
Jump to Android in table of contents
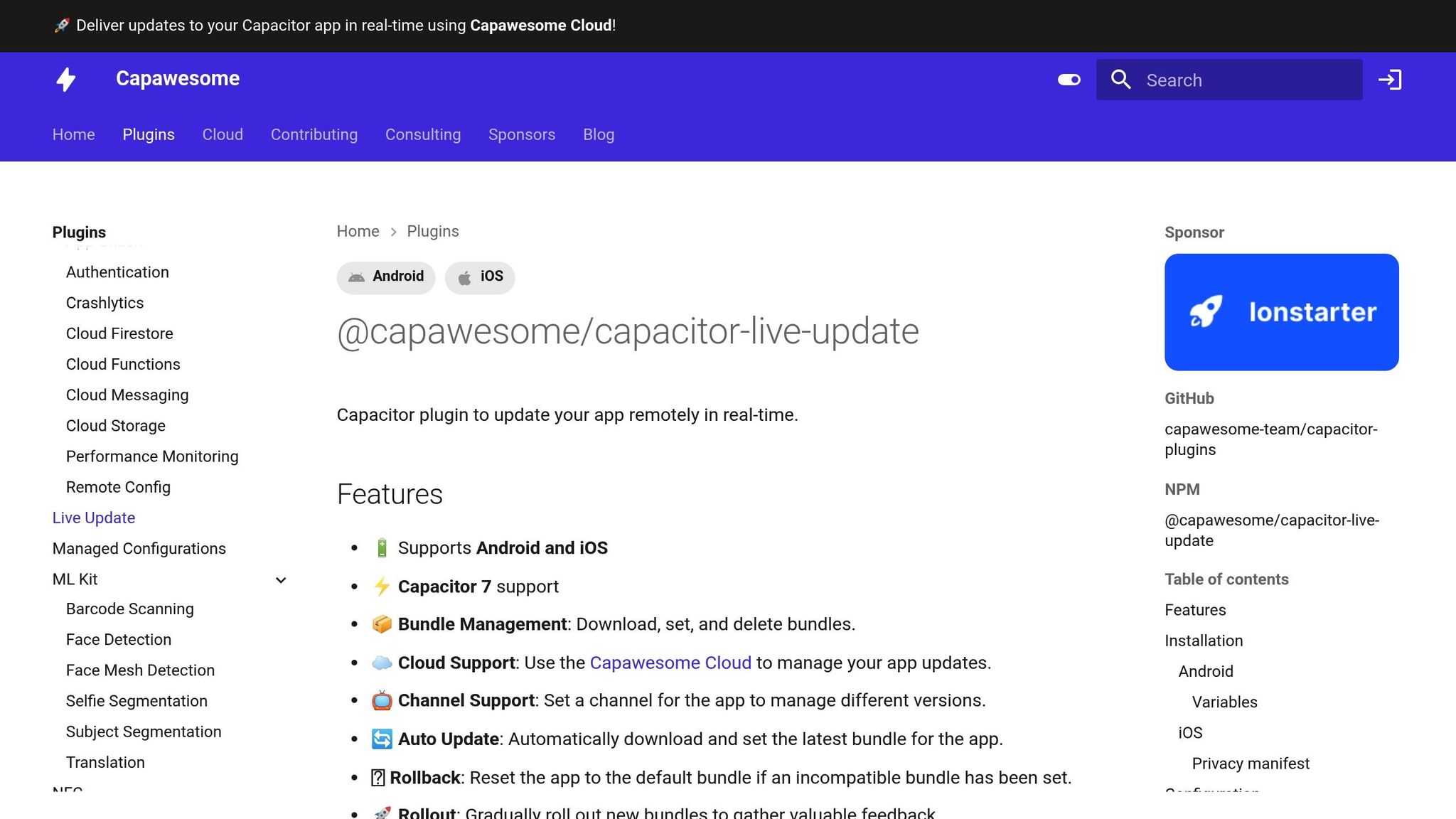(1206, 671)
